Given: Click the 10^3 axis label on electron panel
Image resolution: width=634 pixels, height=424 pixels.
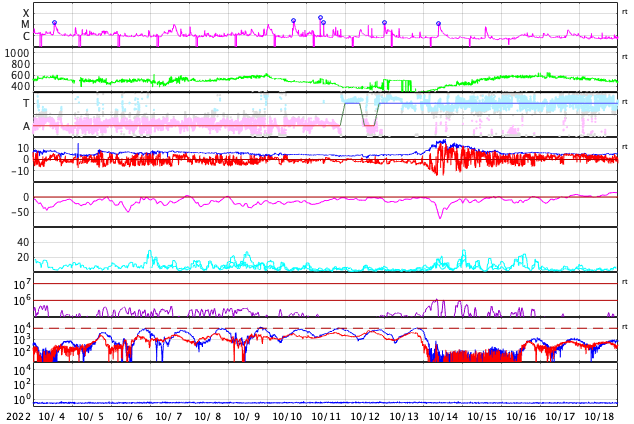Looking at the screenshot, I should point(22,340).
